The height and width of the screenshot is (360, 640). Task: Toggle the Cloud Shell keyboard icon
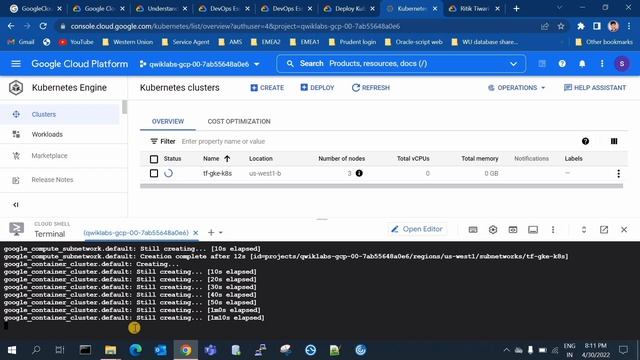pos(473,230)
